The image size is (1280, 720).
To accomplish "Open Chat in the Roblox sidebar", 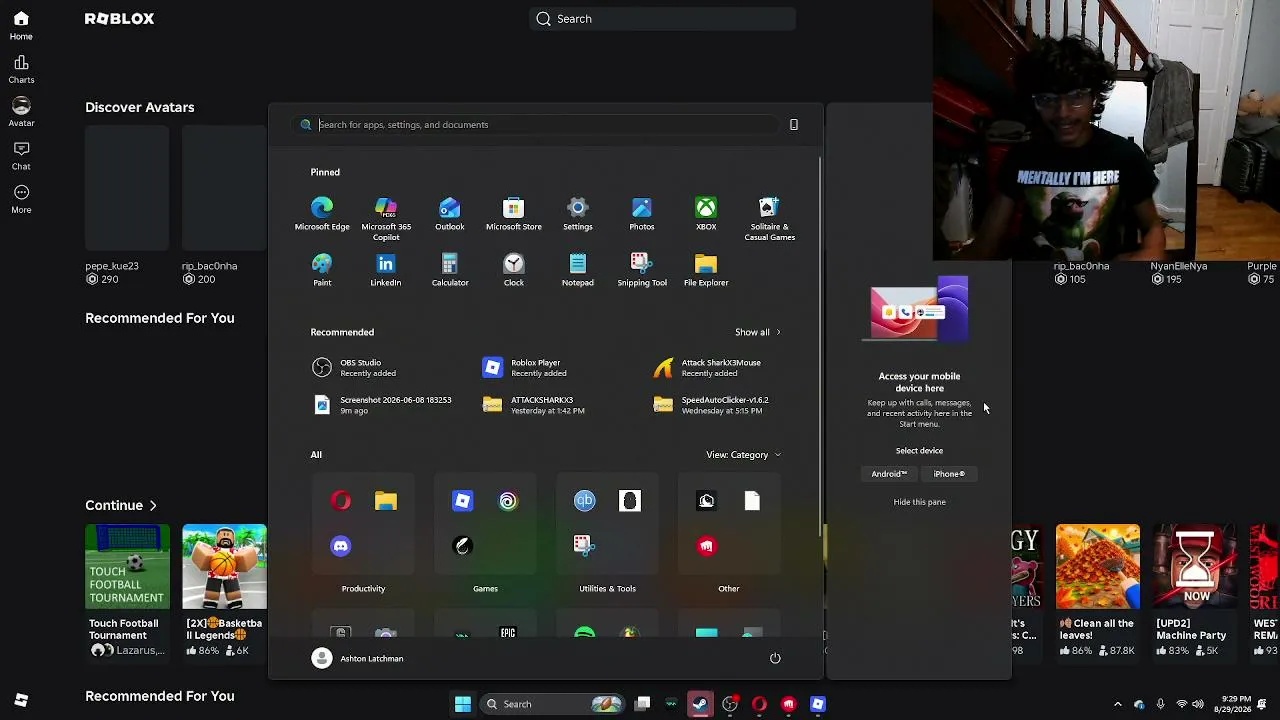I will coord(21,155).
